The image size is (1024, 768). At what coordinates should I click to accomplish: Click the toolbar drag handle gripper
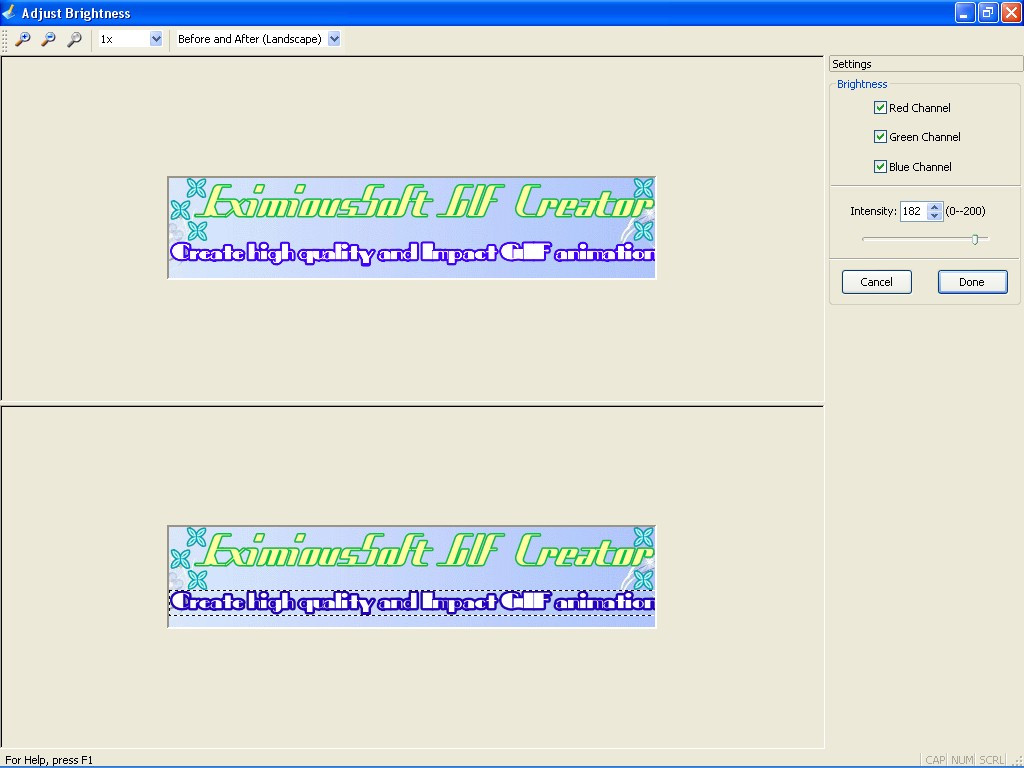(x=5, y=39)
